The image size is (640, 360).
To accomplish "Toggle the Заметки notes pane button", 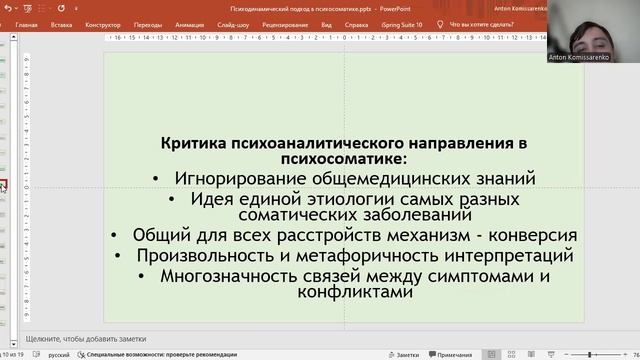I will click(x=404, y=355).
